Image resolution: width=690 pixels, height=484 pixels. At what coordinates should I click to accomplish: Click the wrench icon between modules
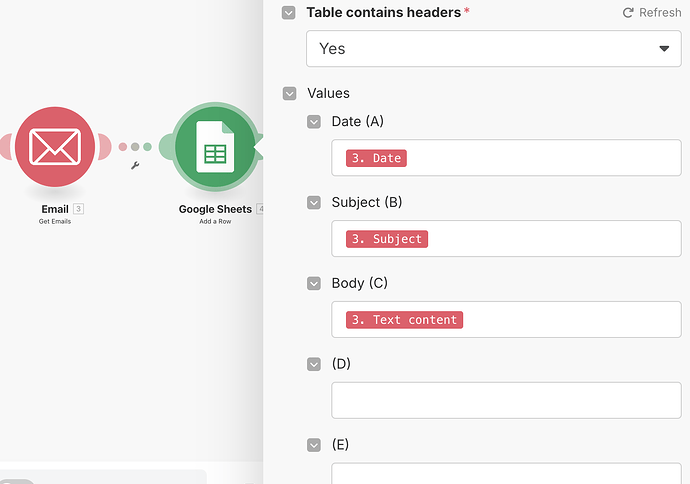tap(135, 165)
